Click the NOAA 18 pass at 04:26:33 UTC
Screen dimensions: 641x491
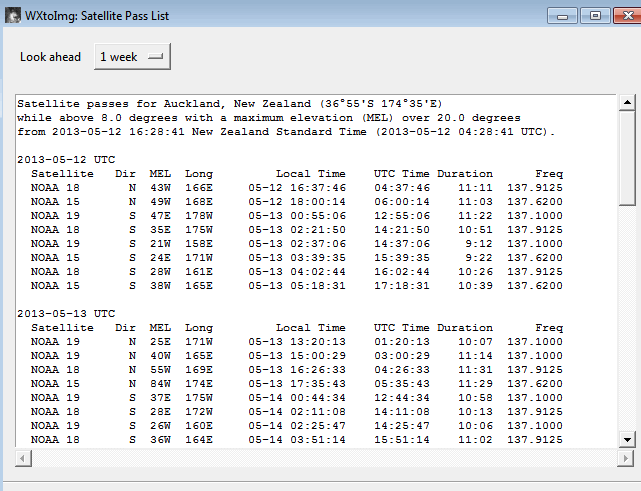coord(297,370)
